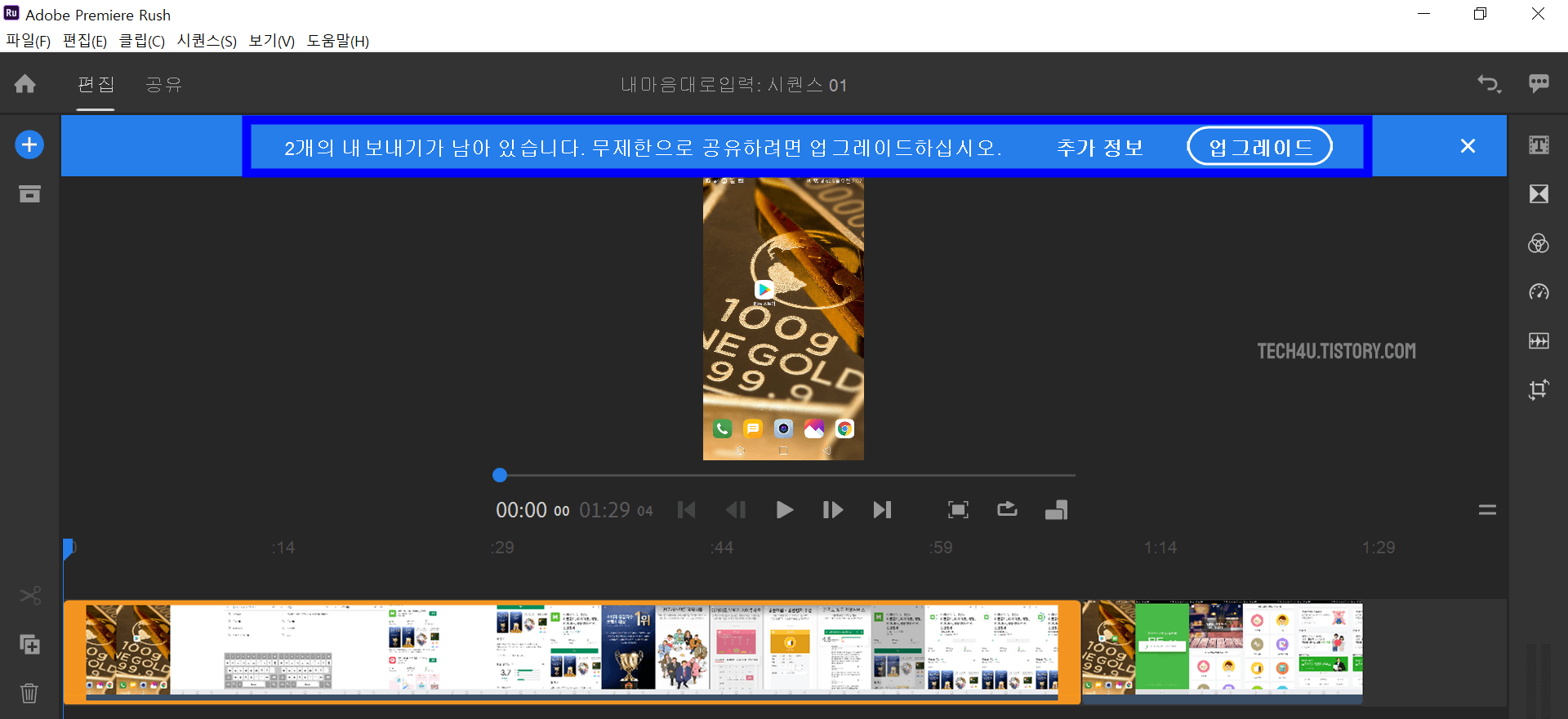The width and height of the screenshot is (1568, 719).
Task: Open the 보기(V) menu
Action: tap(272, 41)
